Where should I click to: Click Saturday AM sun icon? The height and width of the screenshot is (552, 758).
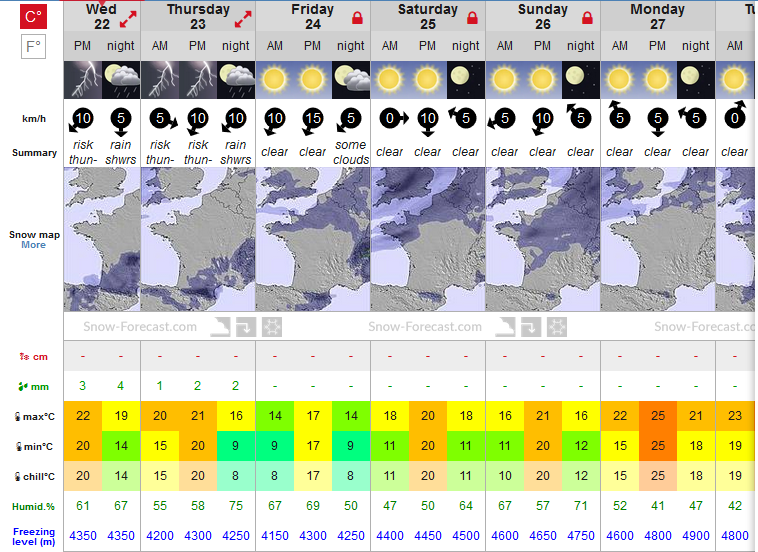(390, 80)
